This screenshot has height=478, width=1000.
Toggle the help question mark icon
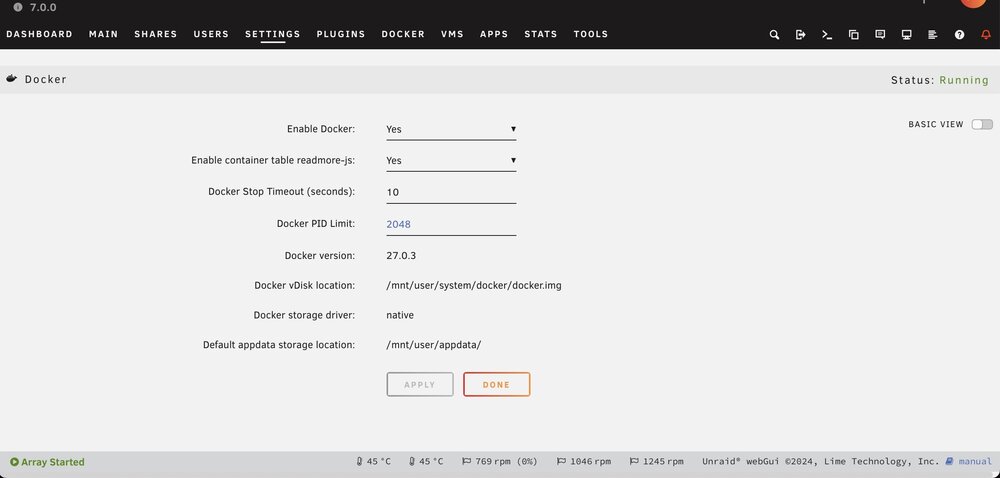coord(959,34)
